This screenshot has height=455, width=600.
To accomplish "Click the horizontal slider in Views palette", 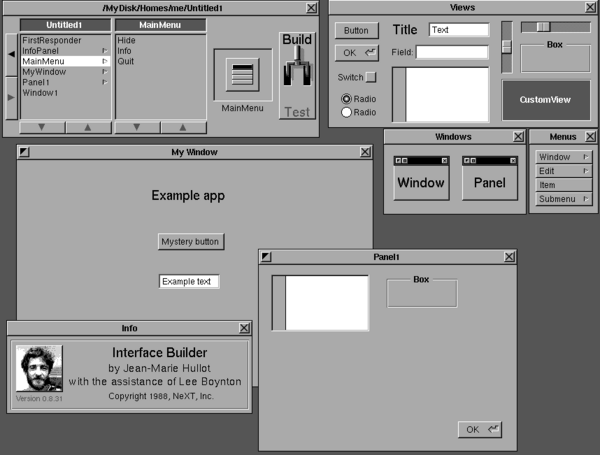I will [555, 27].
